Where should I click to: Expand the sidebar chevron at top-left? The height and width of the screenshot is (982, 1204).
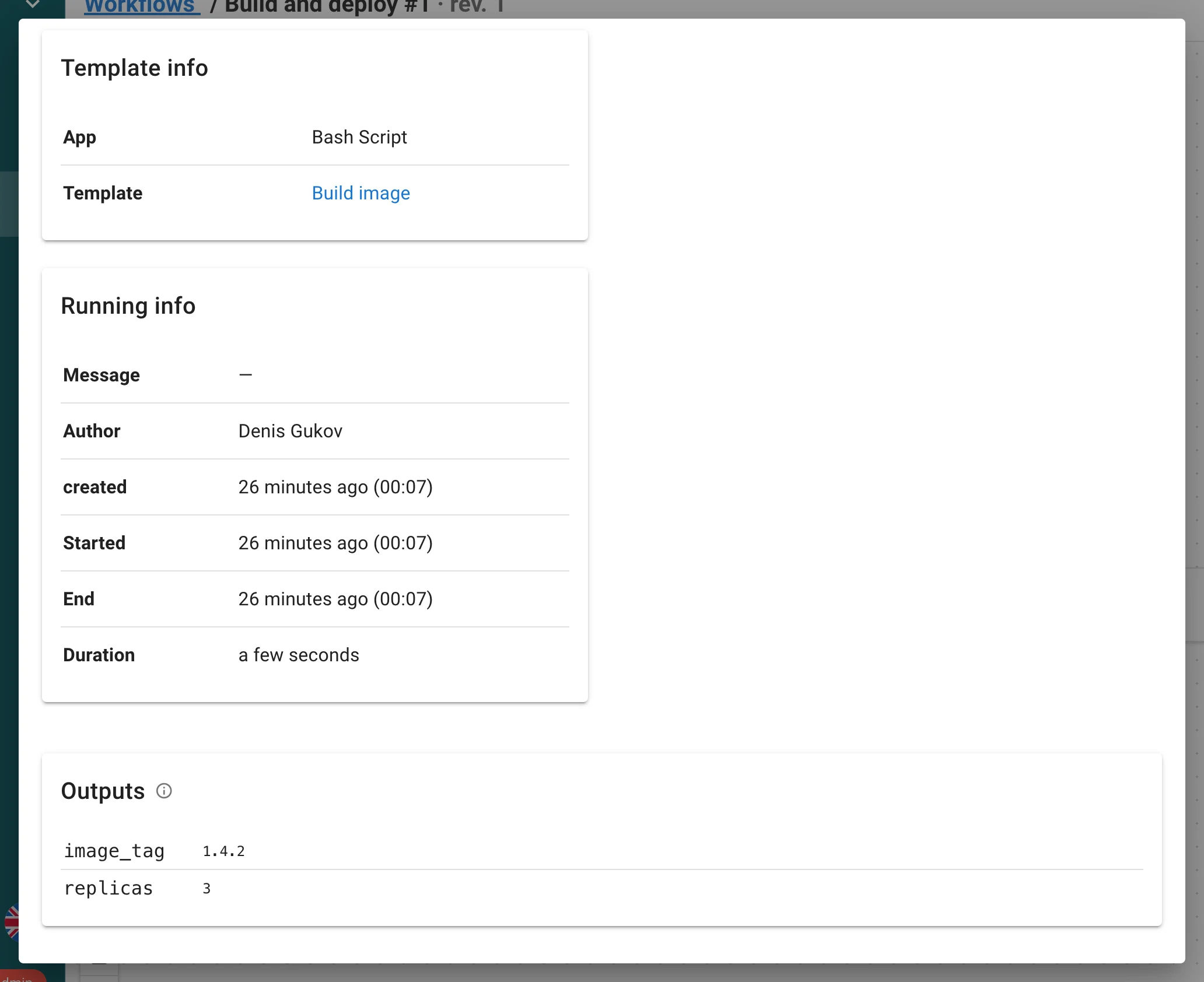(x=33, y=5)
